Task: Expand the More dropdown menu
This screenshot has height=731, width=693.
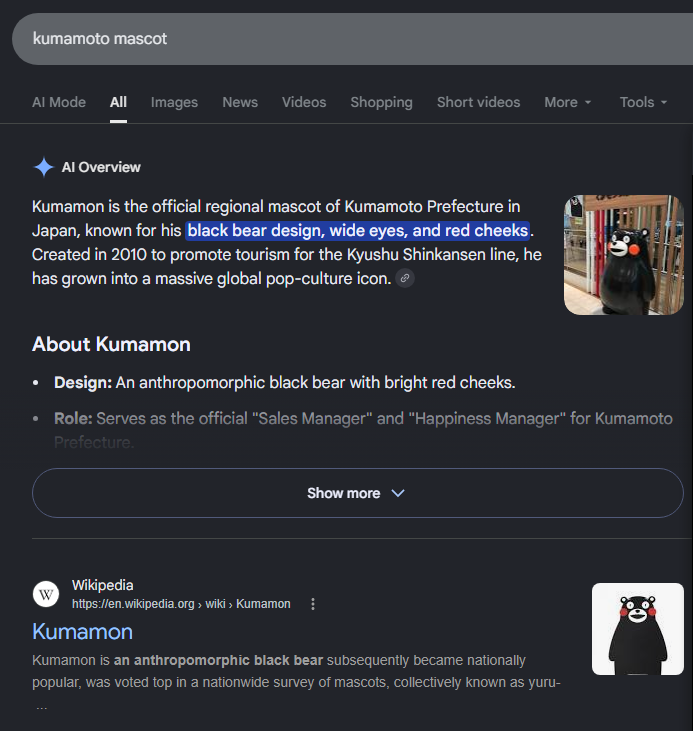Action: (x=568, y=102)
